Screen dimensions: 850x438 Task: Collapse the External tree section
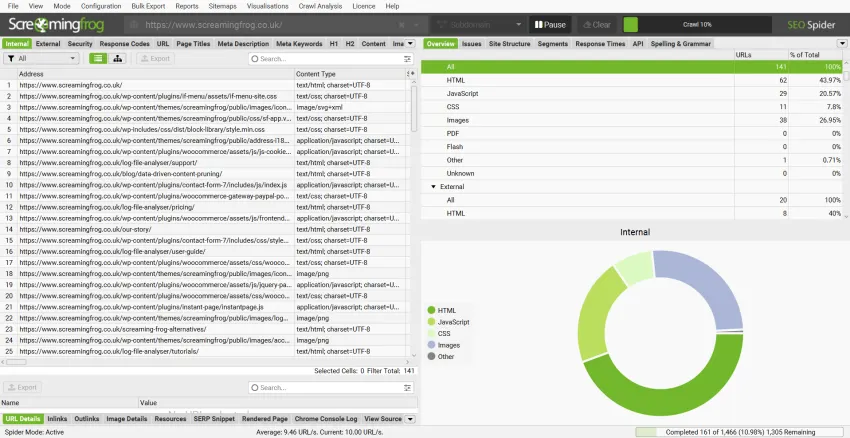[x=434, y=187]
